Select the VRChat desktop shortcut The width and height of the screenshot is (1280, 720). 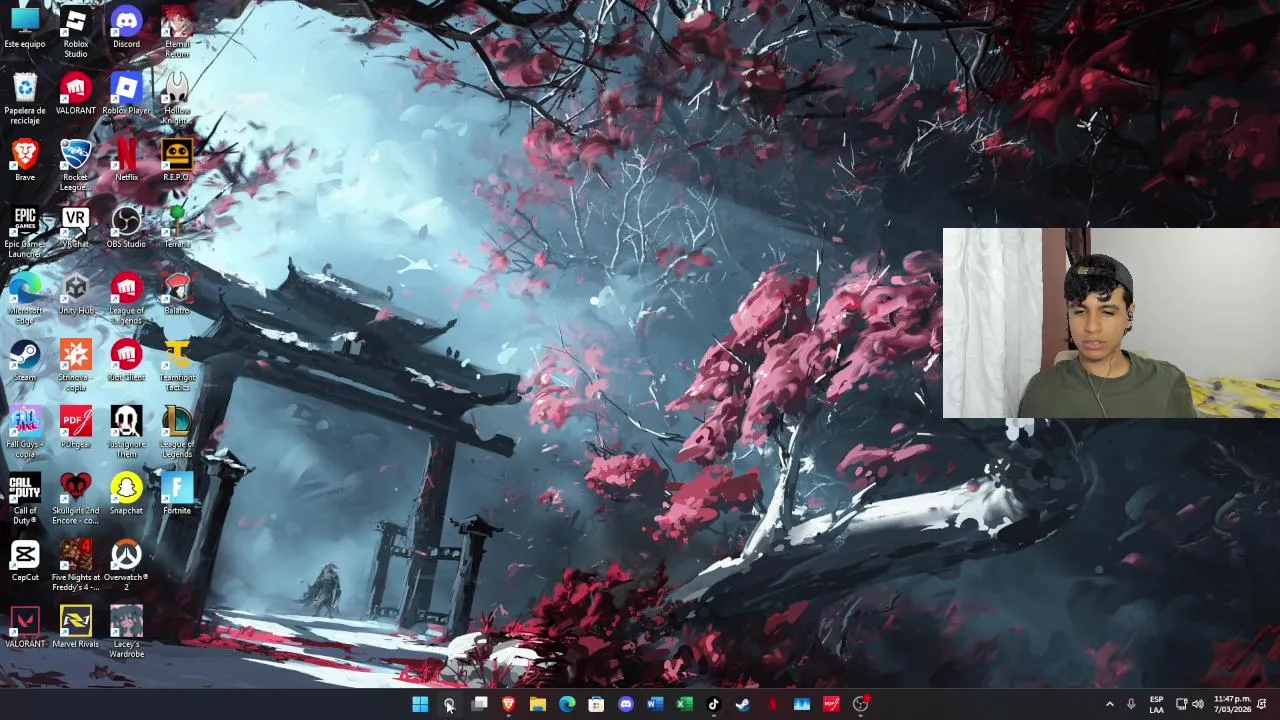point(76,227)
